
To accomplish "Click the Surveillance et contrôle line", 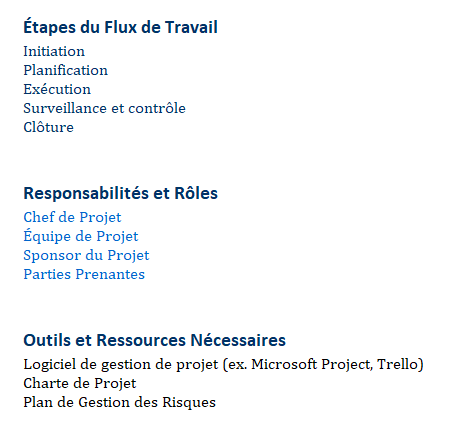I will coord(104,108).
